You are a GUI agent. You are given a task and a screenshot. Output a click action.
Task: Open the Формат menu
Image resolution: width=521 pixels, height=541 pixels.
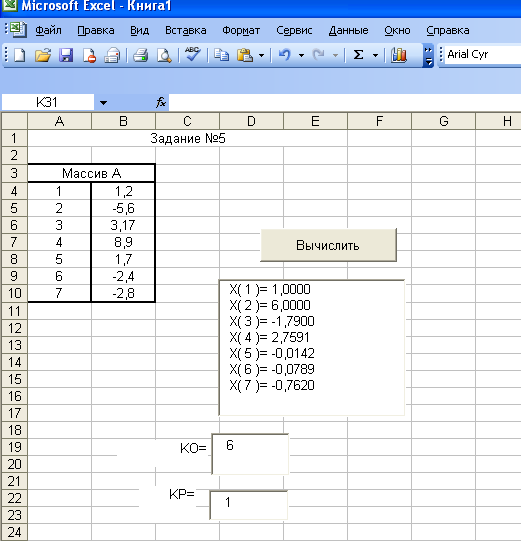point(241,30)
